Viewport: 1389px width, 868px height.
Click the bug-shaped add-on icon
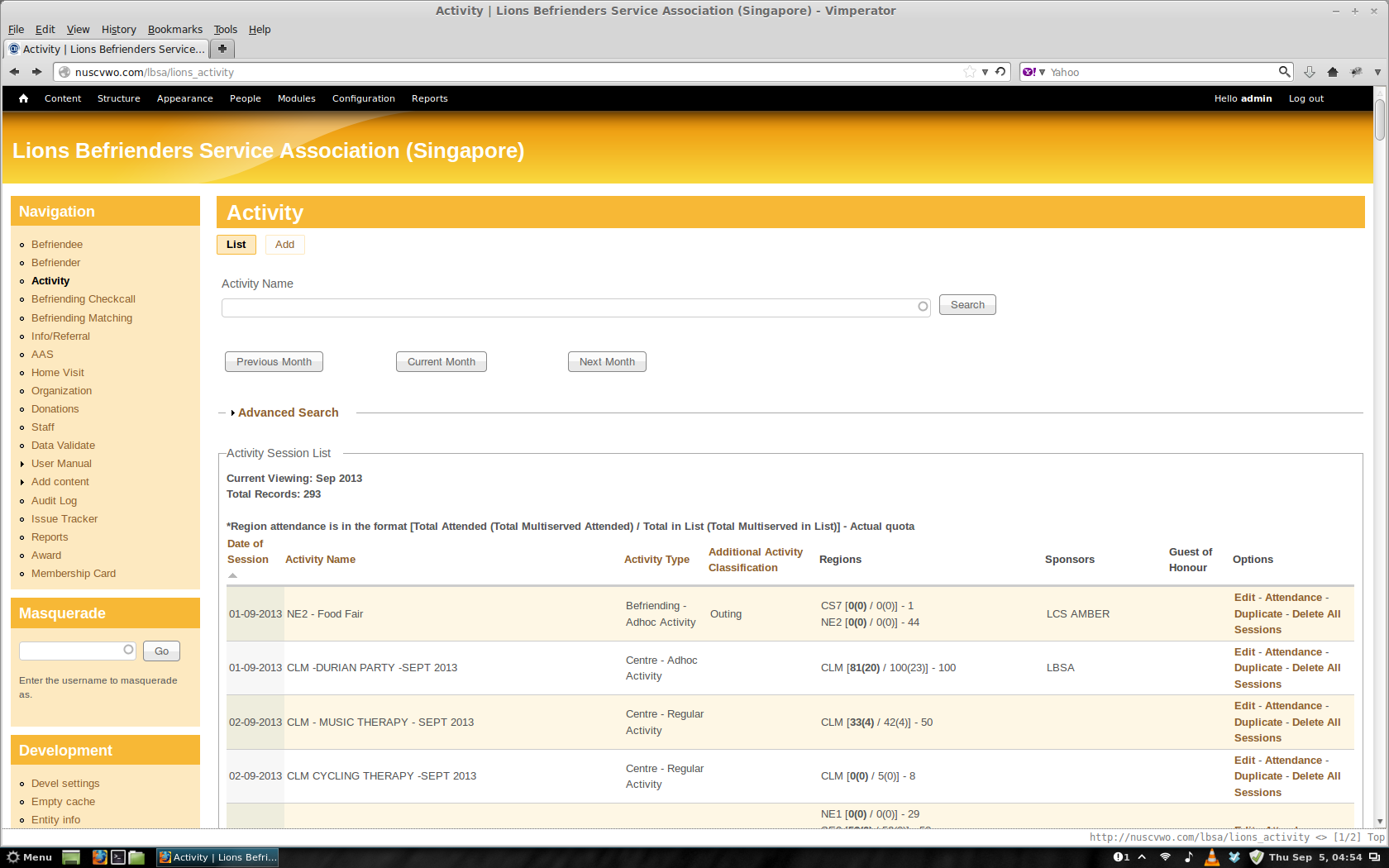(1356, 72)
